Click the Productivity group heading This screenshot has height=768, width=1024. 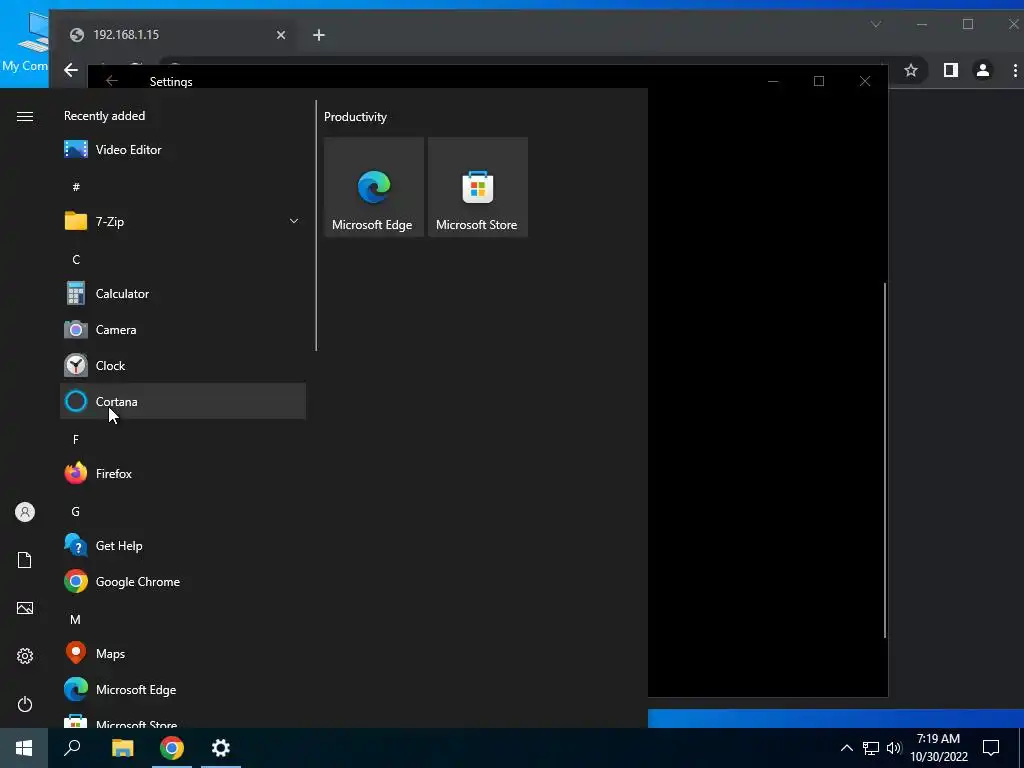click(x=355, y=117)
